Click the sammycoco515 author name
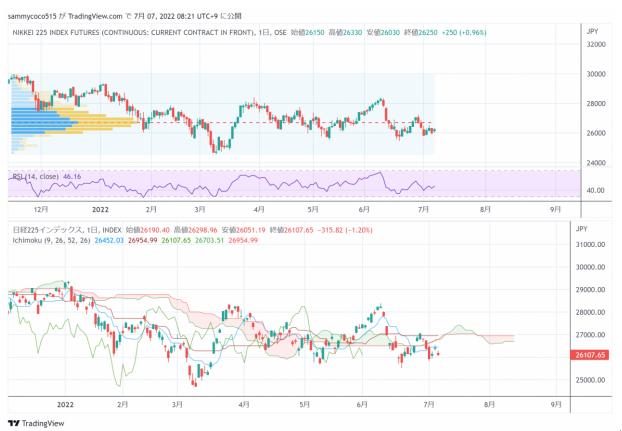Screen dimensions: 622x431 [x=32, y=16]
